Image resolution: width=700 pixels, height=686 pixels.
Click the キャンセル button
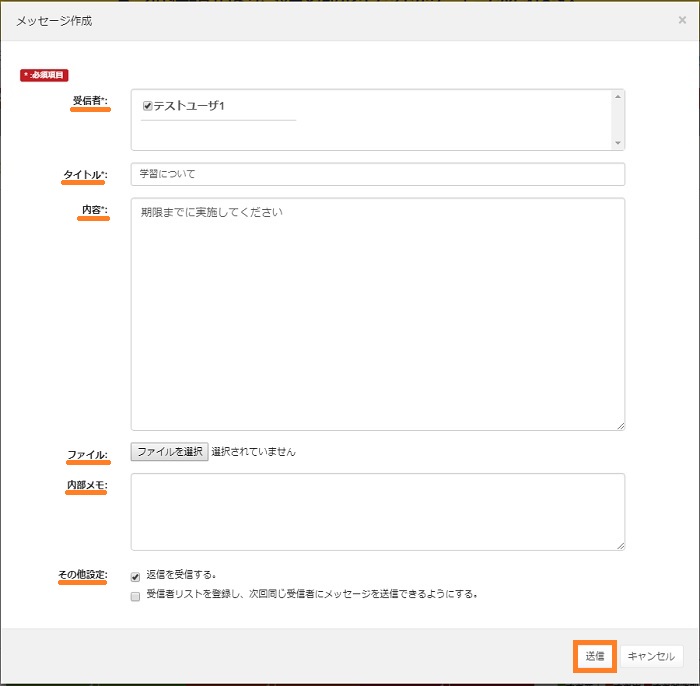(651, 656)
